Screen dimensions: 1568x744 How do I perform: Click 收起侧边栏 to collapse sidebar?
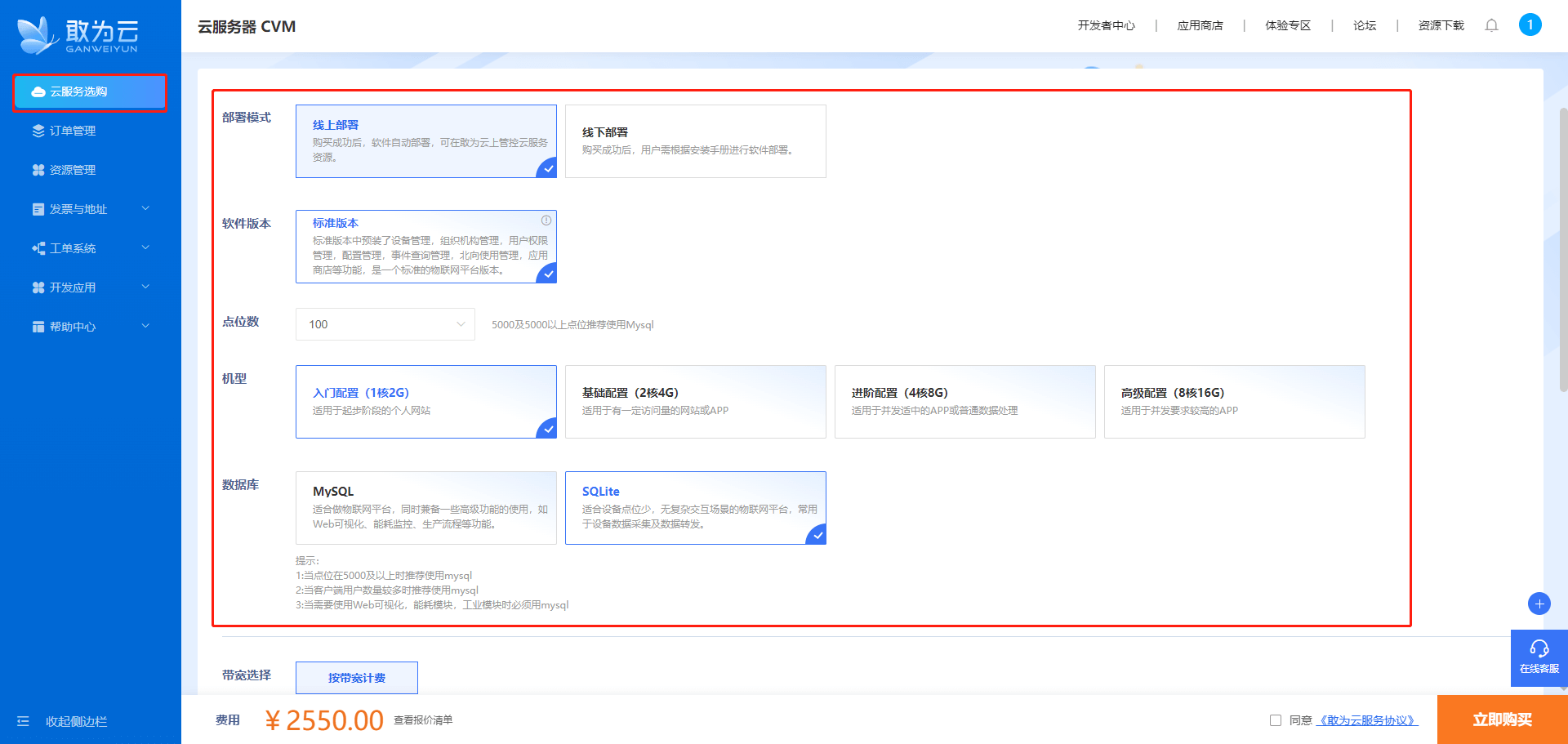click(76, 721)
